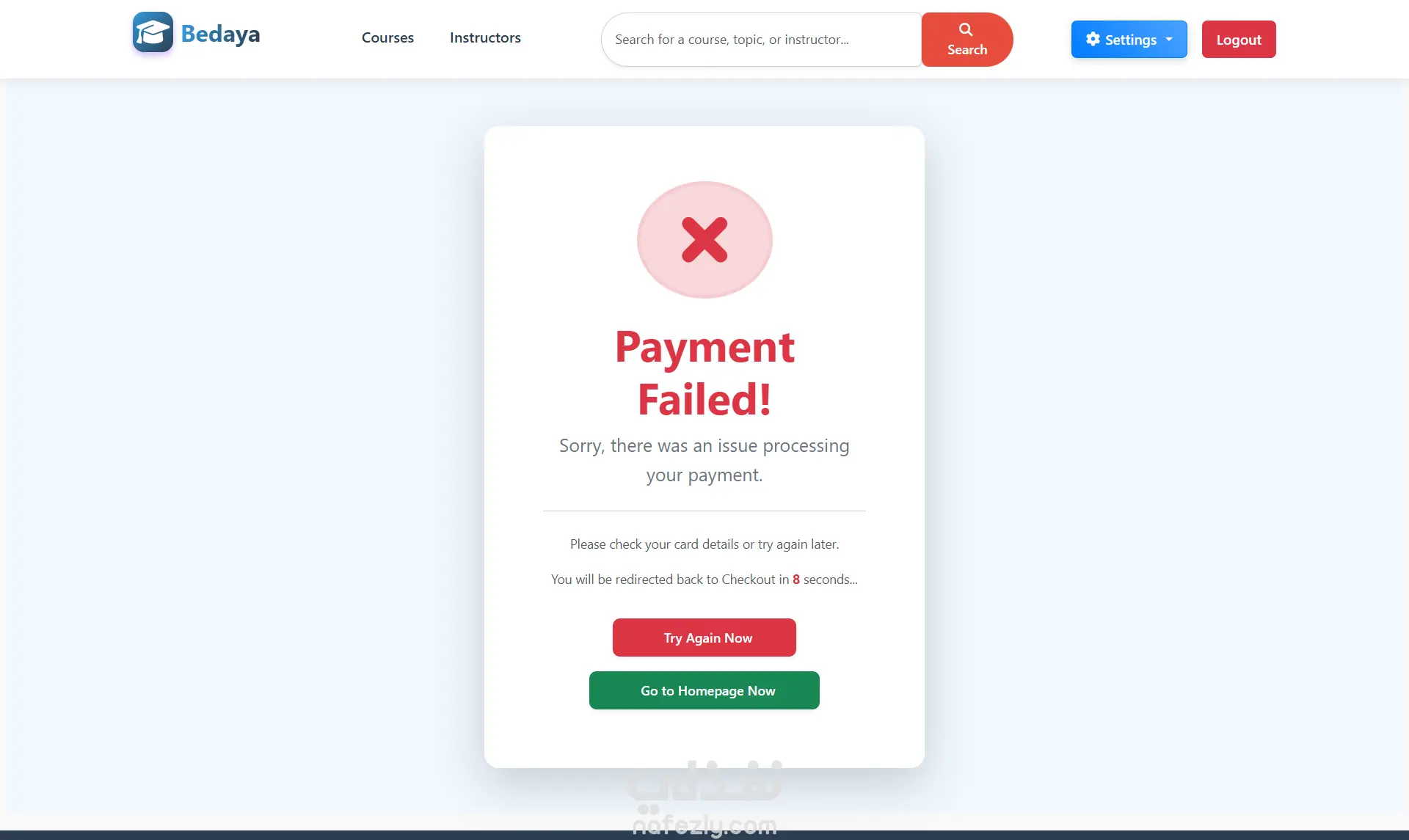
Task: Expand the Settings dropdown caret
Action: (1169, 40)
